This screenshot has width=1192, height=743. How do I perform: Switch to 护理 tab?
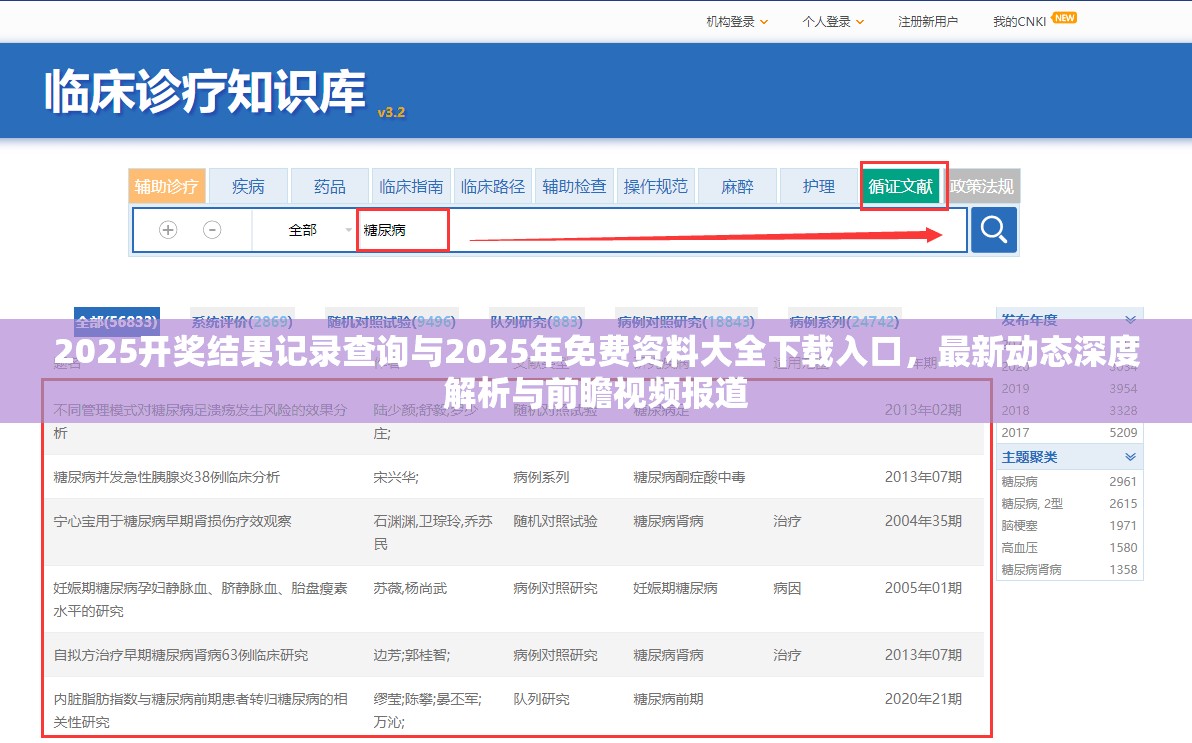(819, 186)
